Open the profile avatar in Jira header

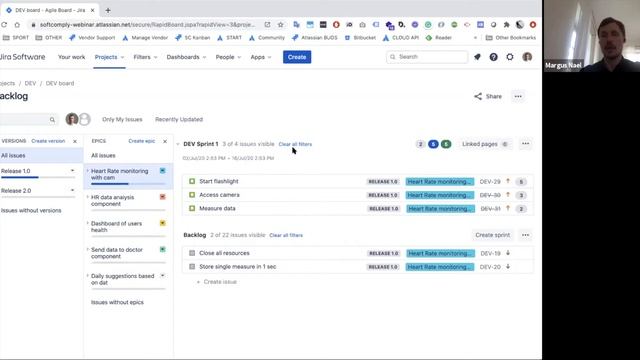click(527, 57)
